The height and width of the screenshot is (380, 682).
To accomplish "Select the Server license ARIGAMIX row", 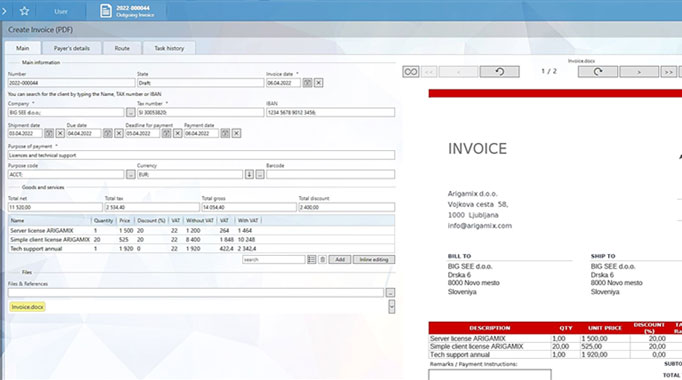I will click(201, 230).
